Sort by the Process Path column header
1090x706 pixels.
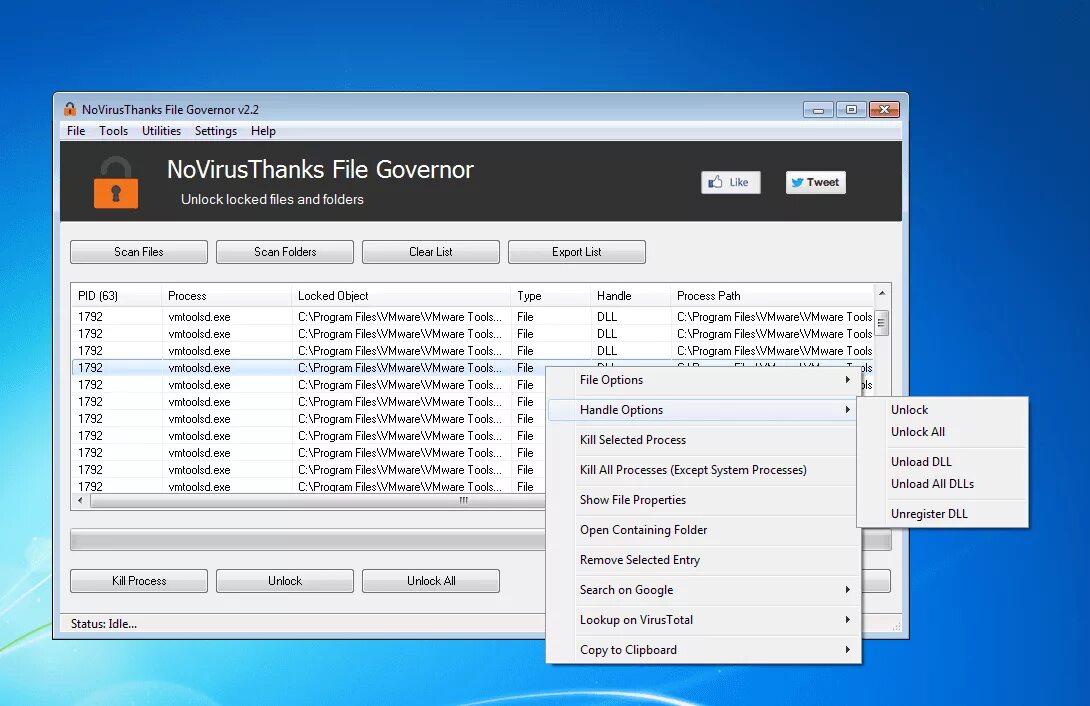(772, 295)
